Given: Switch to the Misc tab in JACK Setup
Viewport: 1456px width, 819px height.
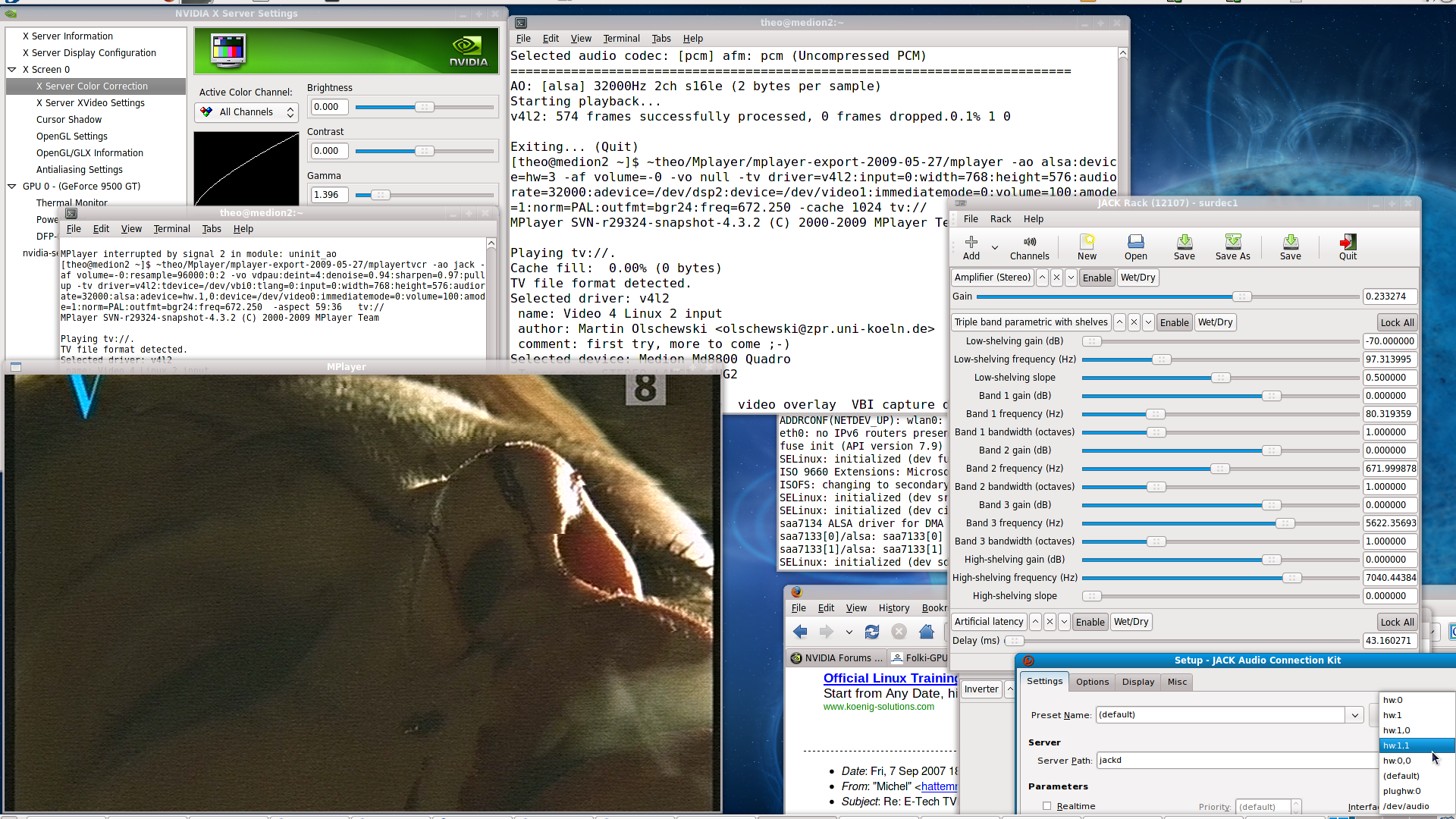Looking at the screenshot, I should pyautogui.click(x=1177, y=682).
